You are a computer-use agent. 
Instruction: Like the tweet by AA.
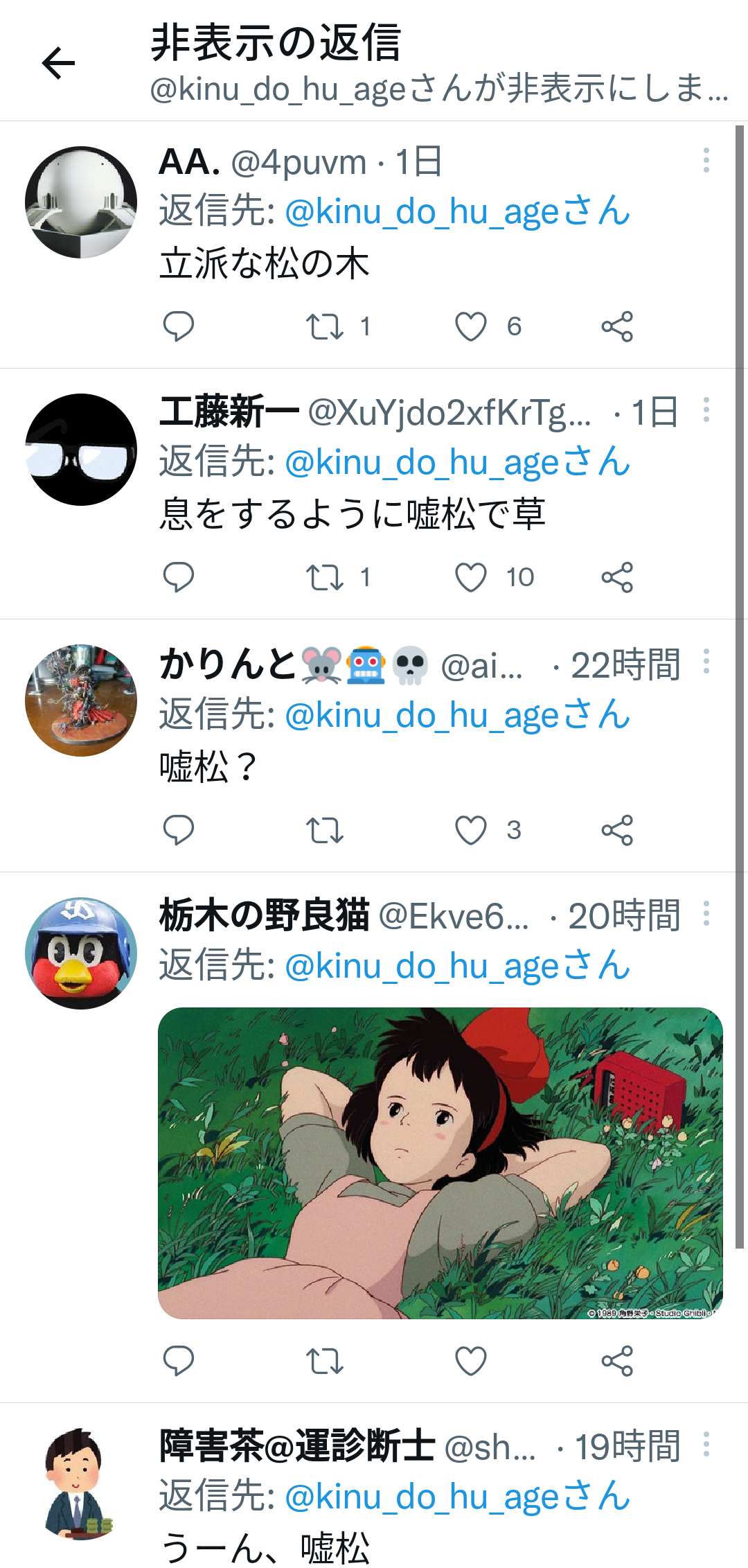point(471,326)
